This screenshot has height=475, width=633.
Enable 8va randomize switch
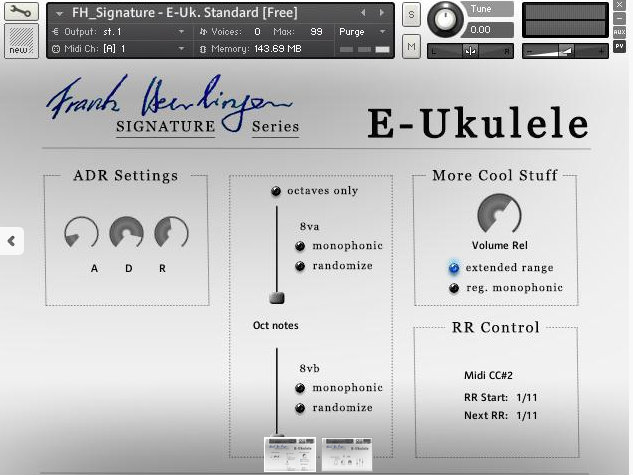[x=300, y=266]
